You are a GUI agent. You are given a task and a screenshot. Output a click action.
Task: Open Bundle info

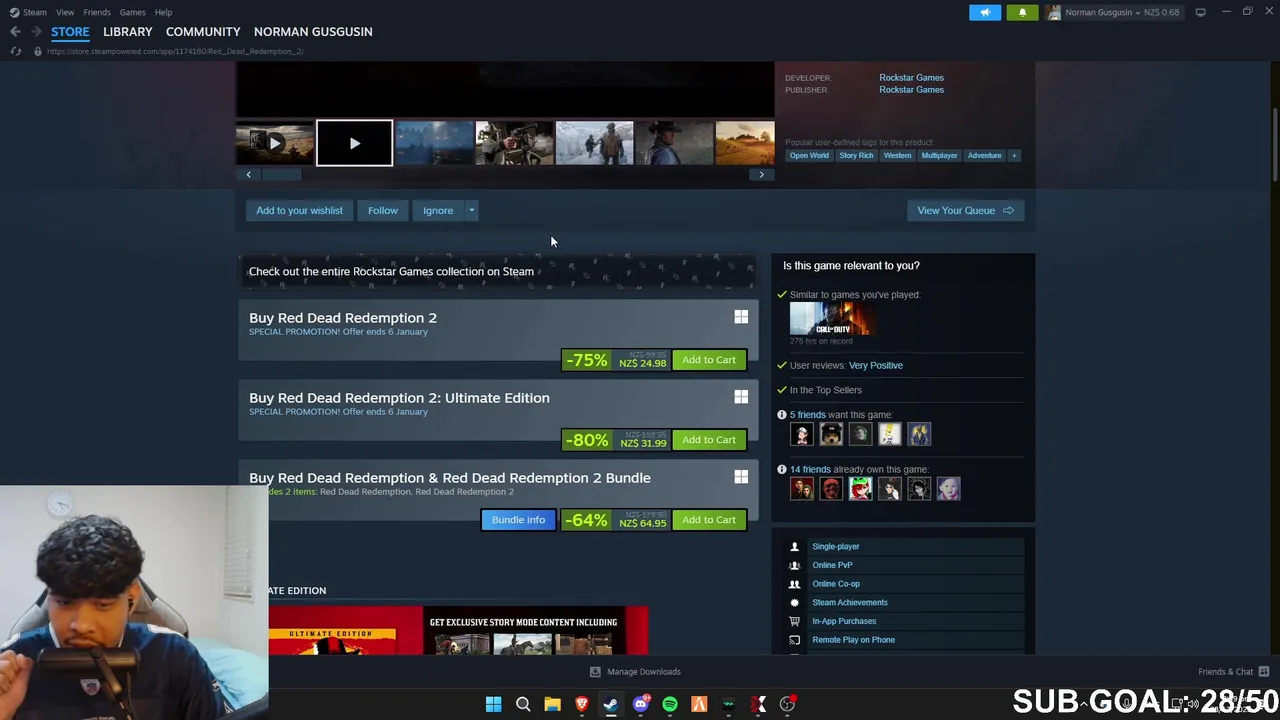518,520
